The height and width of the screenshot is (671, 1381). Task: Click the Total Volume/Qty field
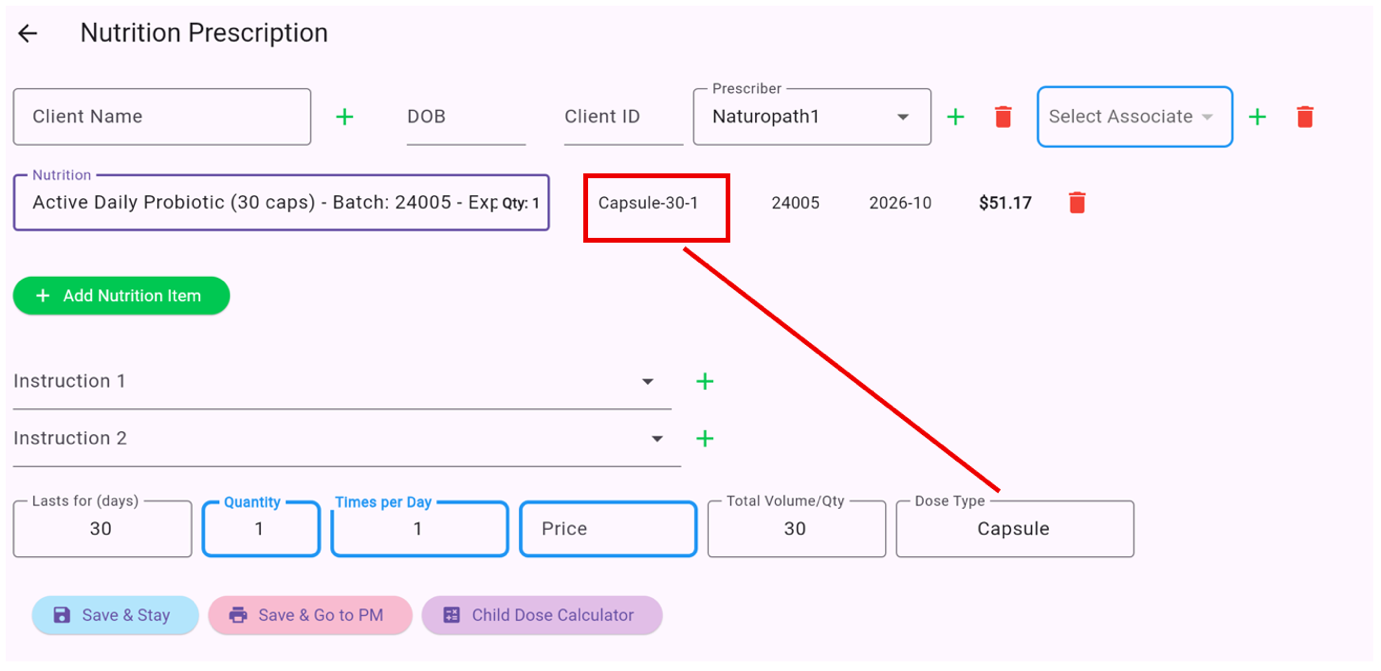click(x=796, y=529)
